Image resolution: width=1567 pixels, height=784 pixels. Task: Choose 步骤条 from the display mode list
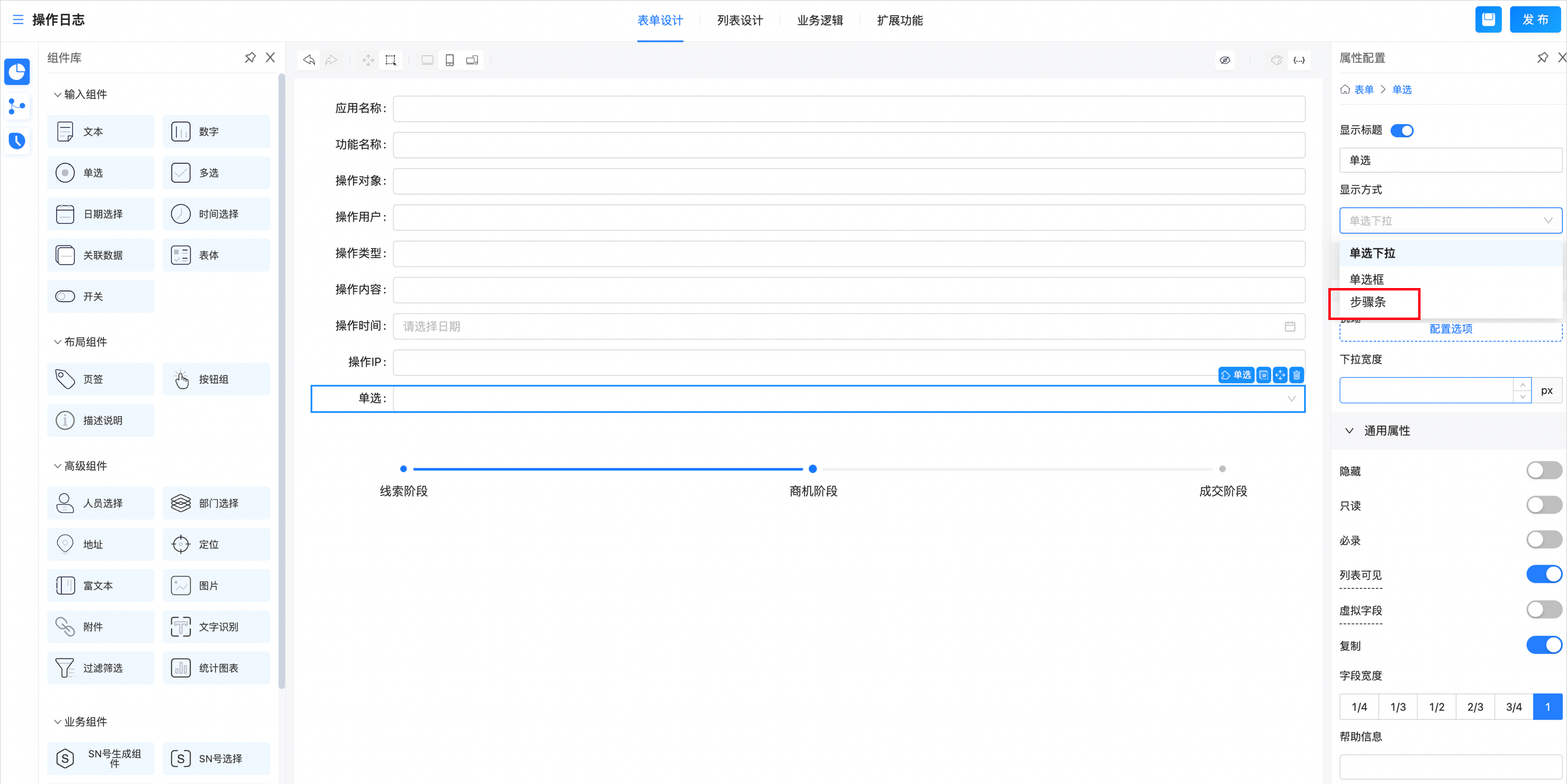[x=1368, y=302]
